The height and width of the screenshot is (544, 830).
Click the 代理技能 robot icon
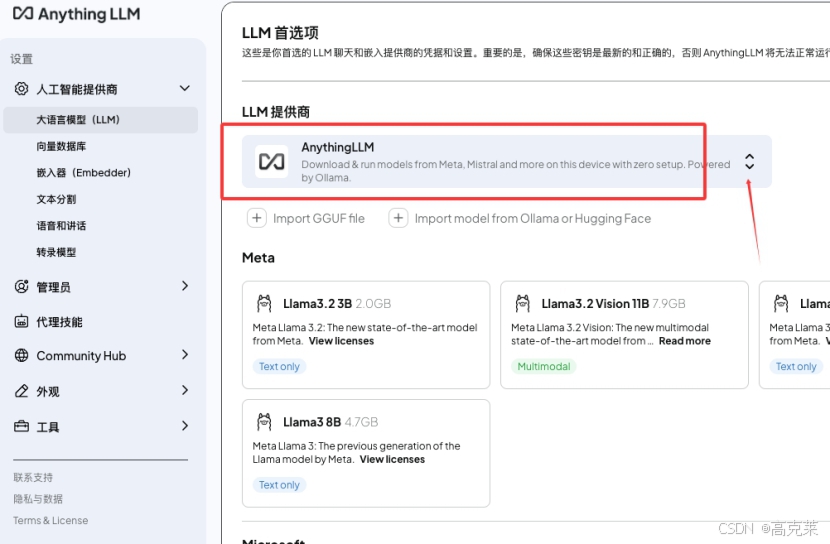21,321
